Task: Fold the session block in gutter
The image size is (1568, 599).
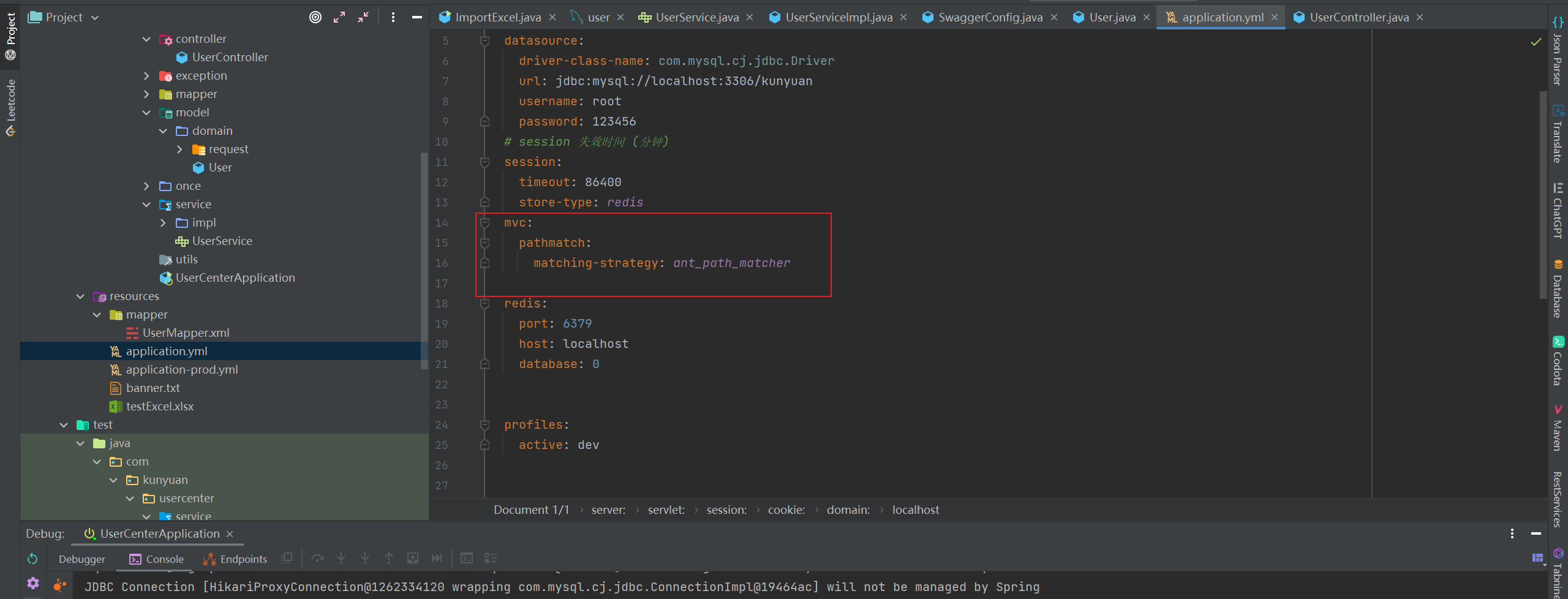Action: coord(484,162)
